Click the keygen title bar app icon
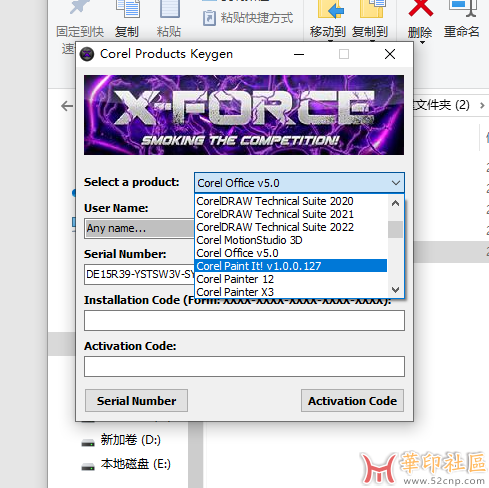Viewport: 489px width, 488px height. point(87,54)
